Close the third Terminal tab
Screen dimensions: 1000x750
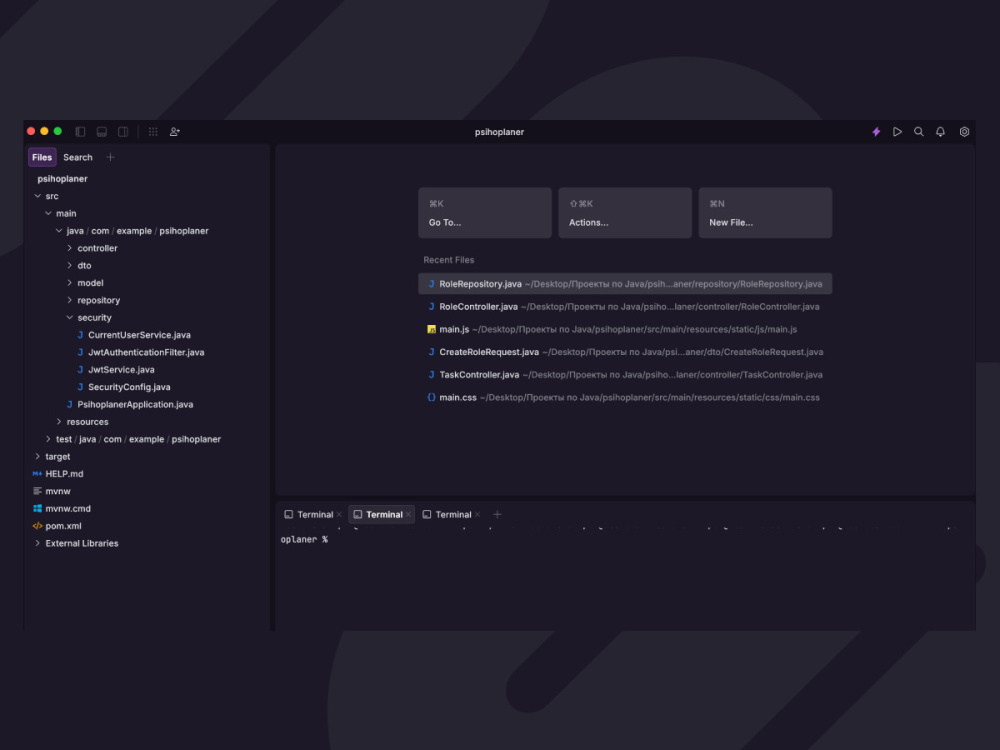[478, 515]
